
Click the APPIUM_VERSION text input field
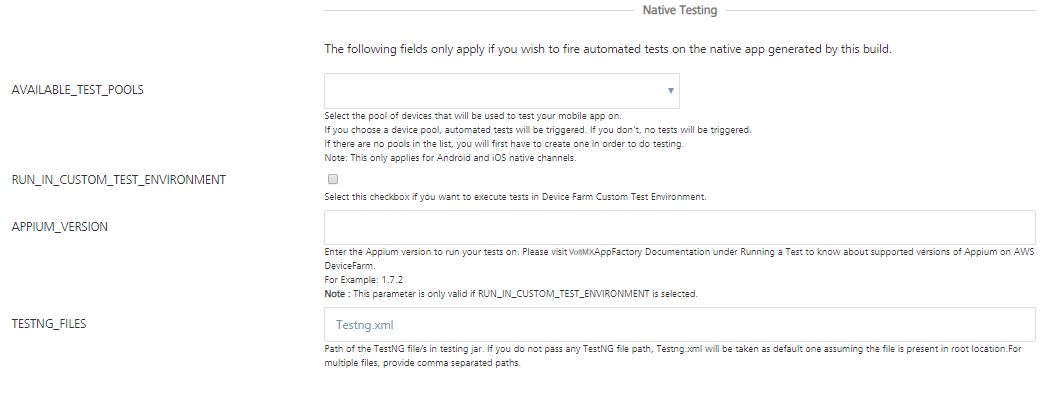680,226
